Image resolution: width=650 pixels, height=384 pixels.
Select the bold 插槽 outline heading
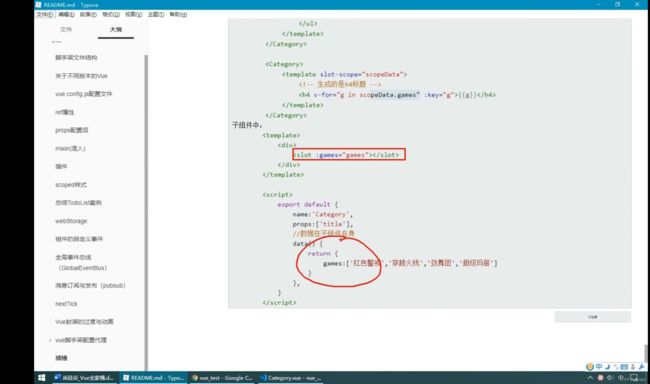[x=61, y=358]
